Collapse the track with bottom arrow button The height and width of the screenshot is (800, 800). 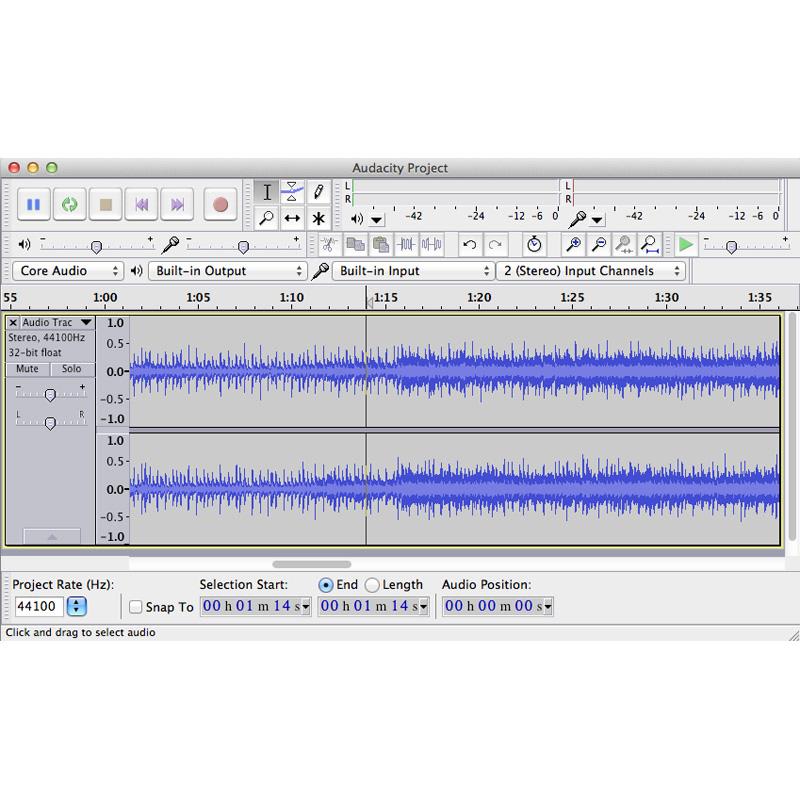[52, 536]
